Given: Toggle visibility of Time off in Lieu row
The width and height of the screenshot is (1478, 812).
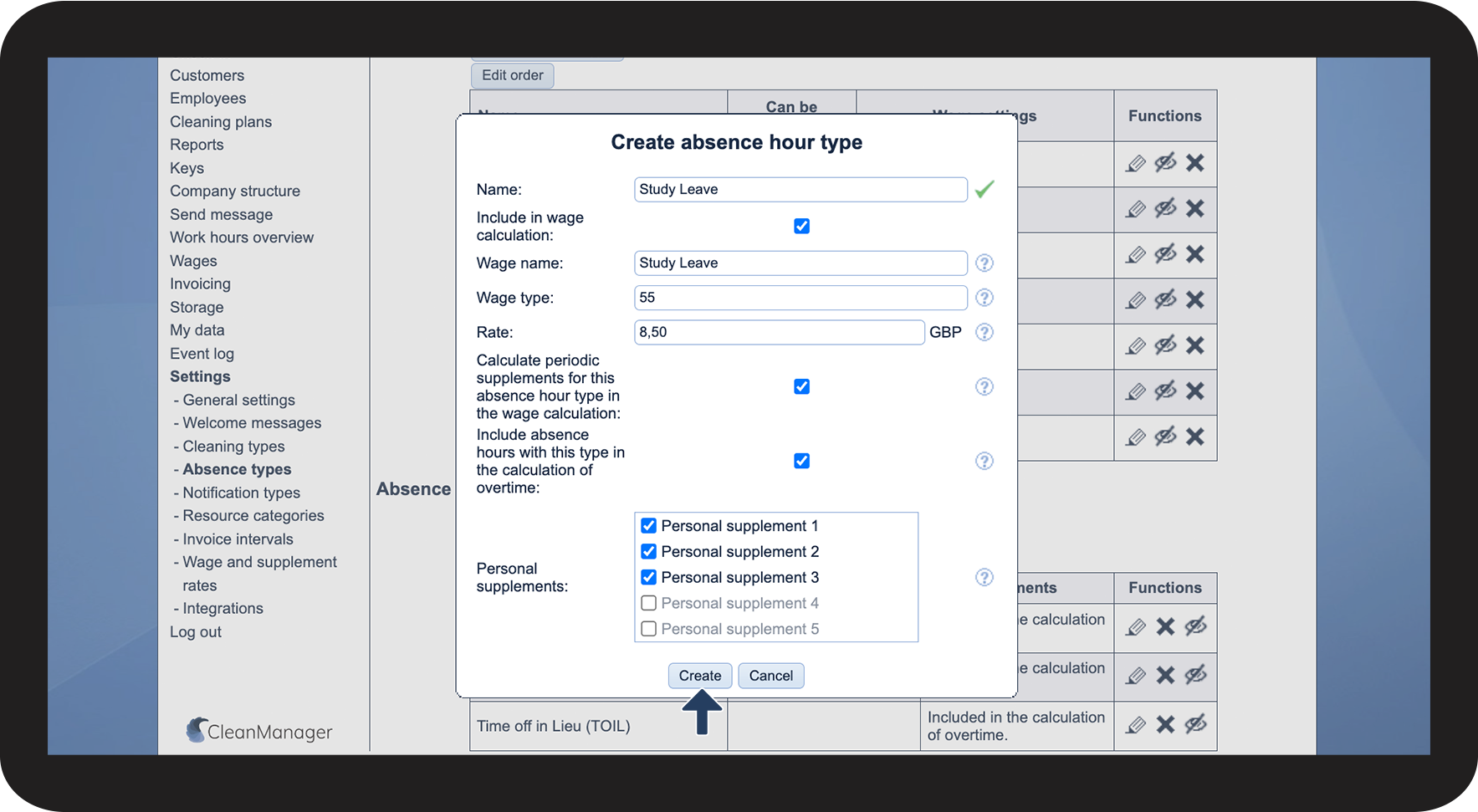Looking at the screenshot, I should (1195, 724).
